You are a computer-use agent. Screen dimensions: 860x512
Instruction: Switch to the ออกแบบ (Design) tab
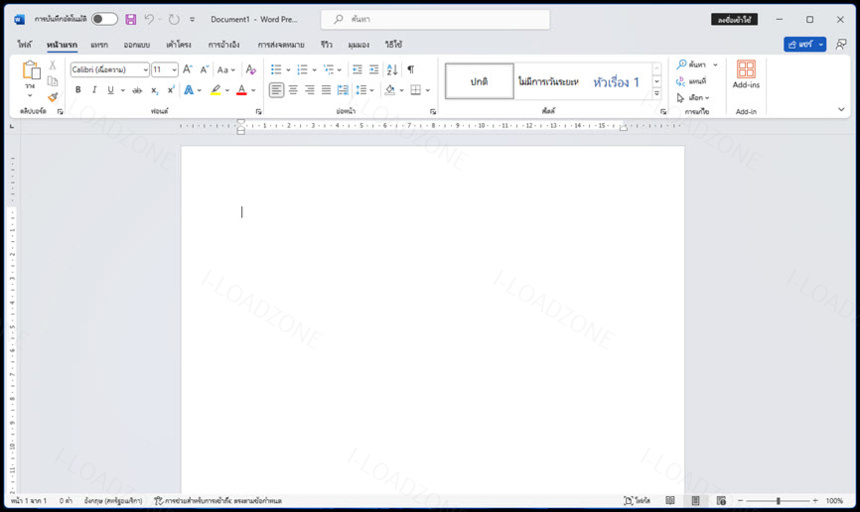[x=137, y=44]
